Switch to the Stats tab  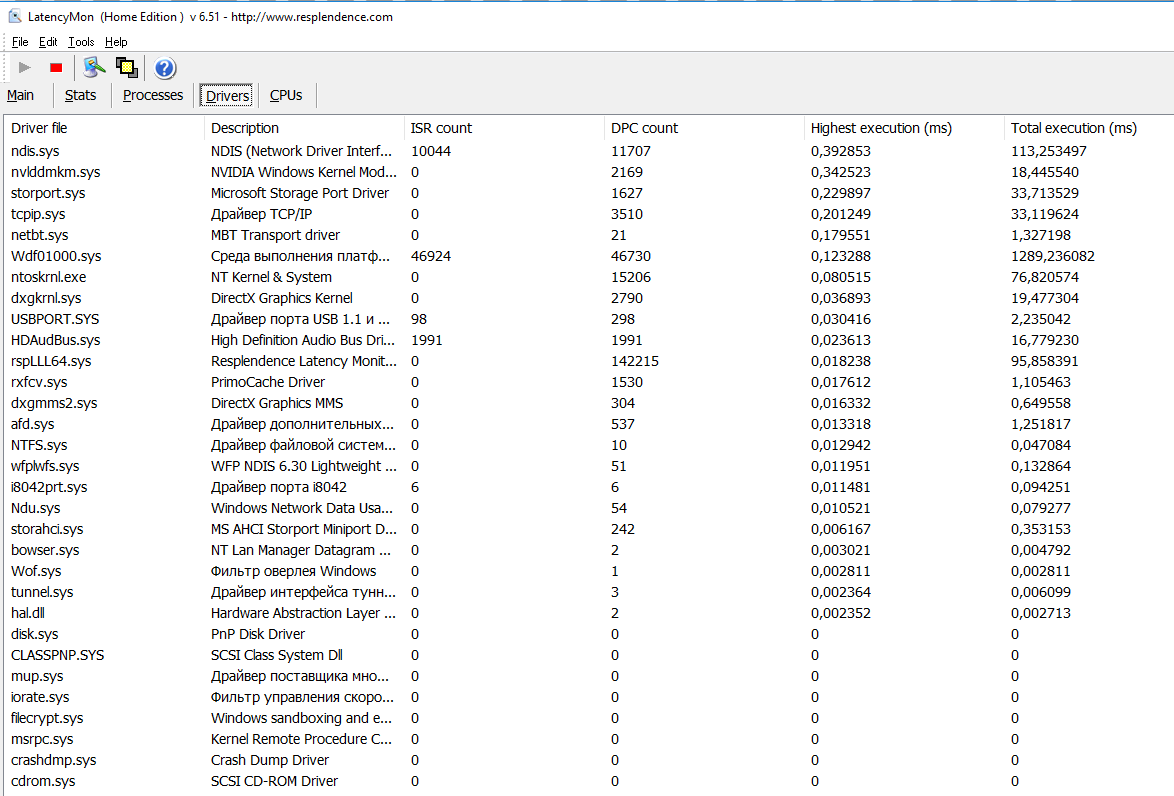click(x=80, y=95)
